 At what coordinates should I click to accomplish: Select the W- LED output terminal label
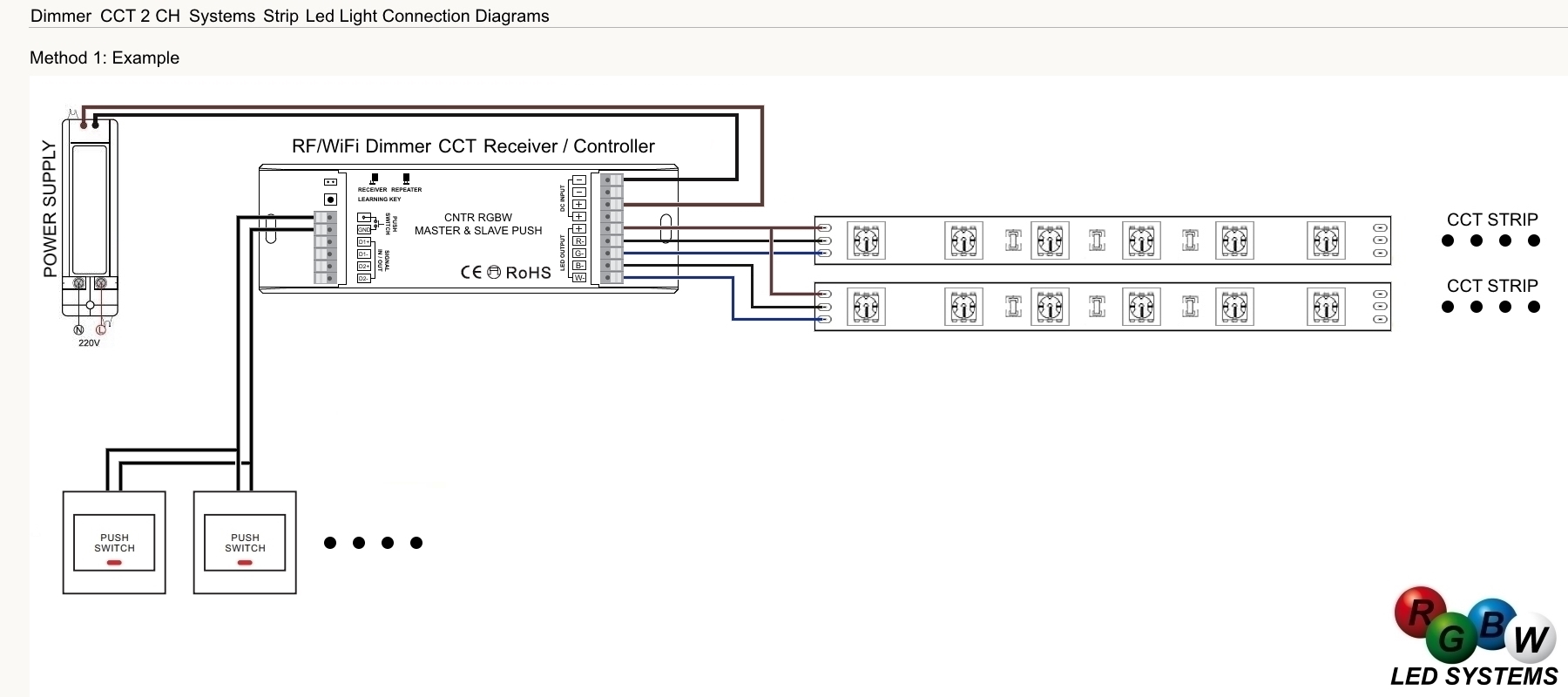(579, 278)
